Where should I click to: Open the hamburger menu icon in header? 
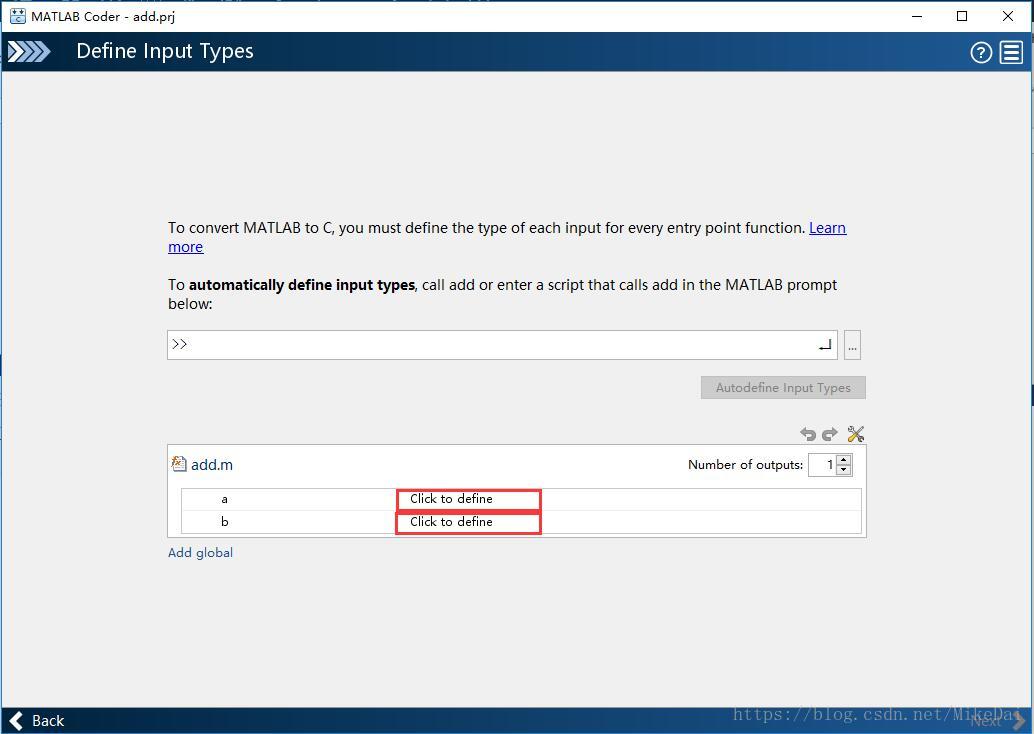[x=1011, y=52]
